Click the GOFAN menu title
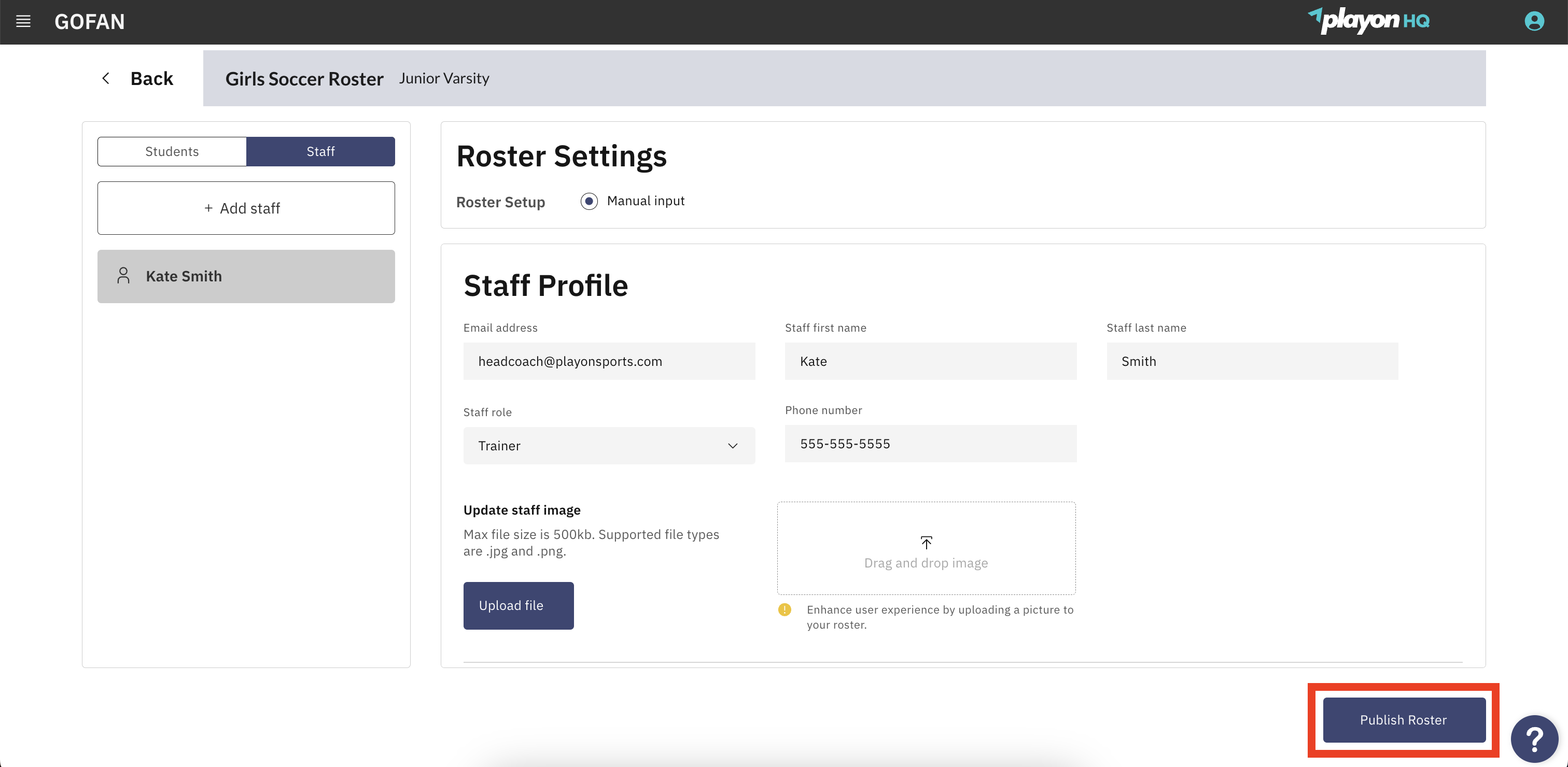1568x767 pixels. tap(90, 21)
